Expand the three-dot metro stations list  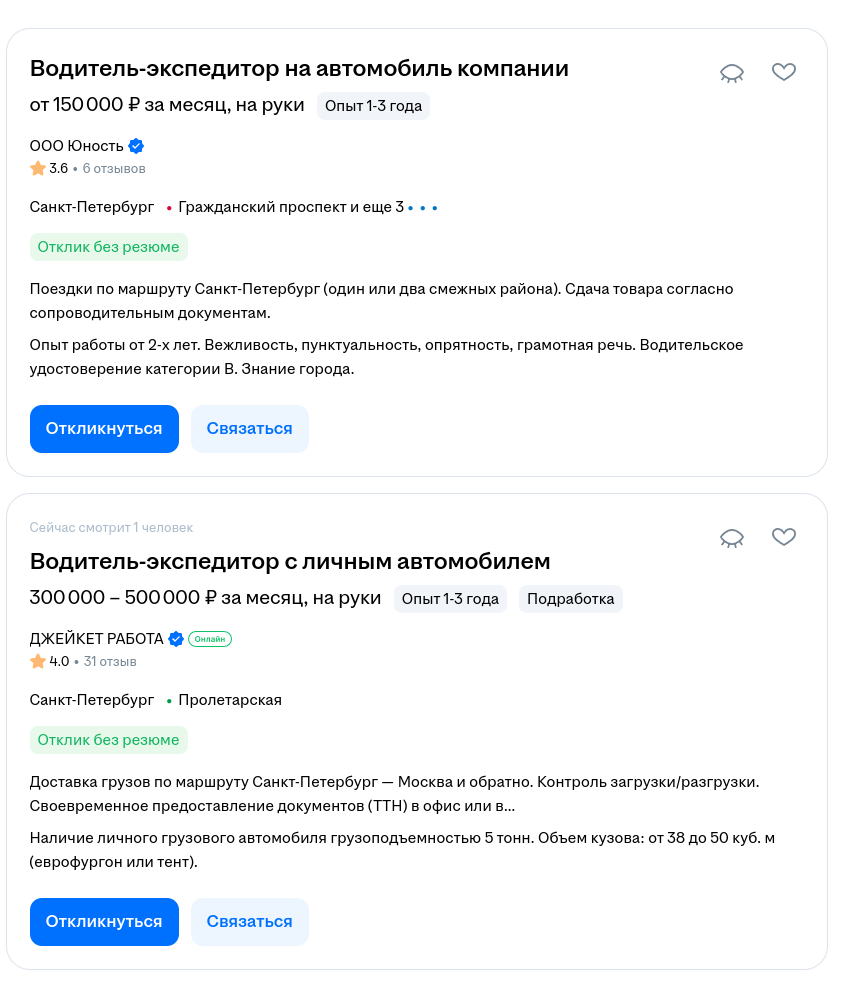pos(423,208)
